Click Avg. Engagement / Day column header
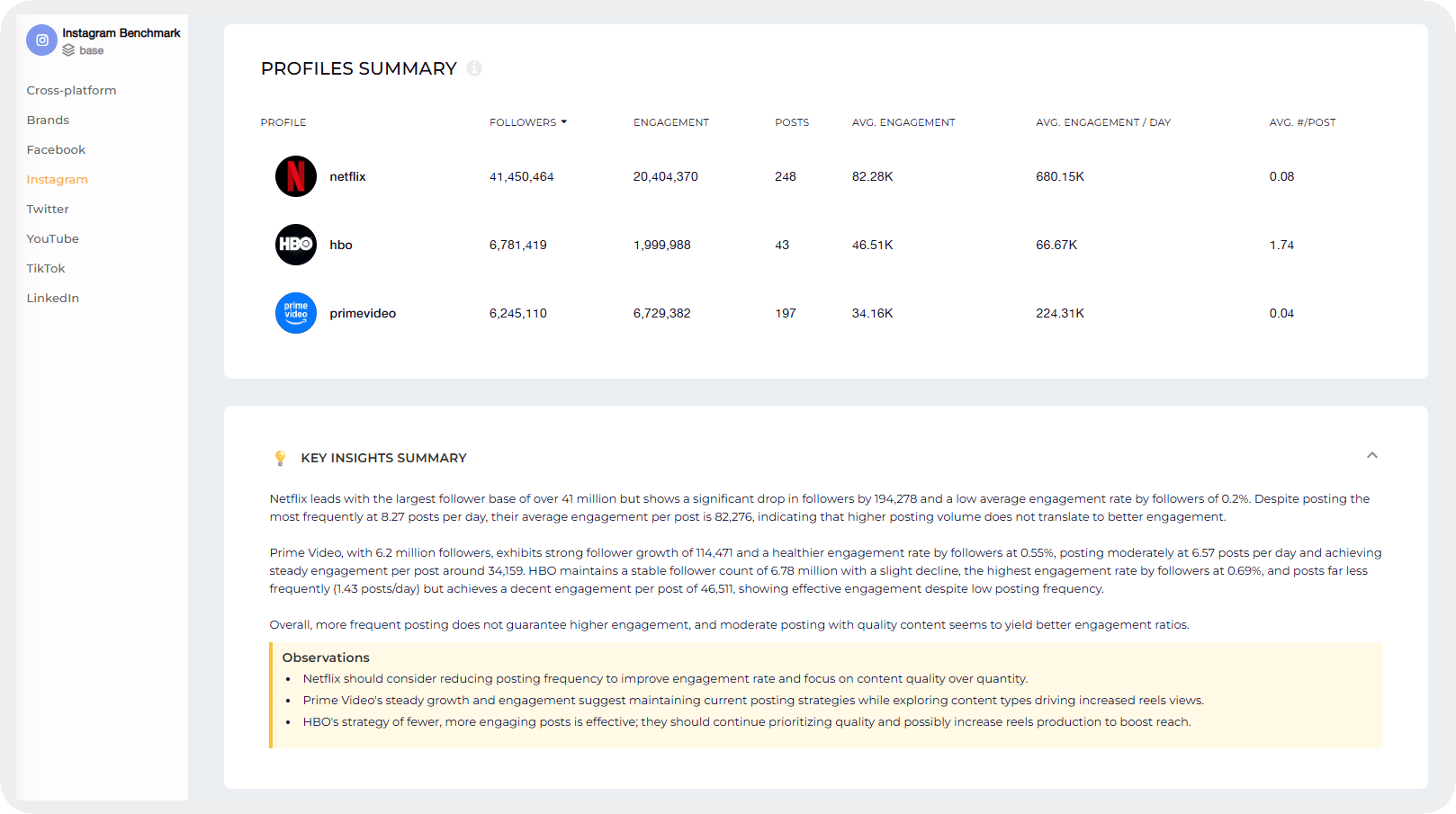 (1103, 122)
